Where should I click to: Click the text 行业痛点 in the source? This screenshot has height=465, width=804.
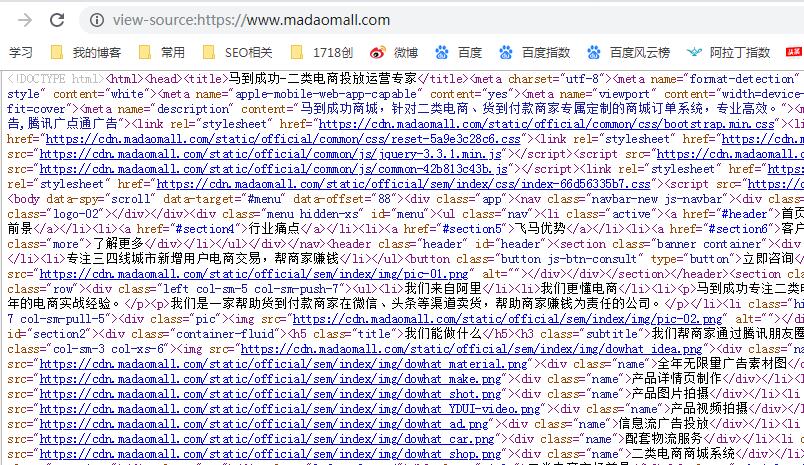coord(274,229)
